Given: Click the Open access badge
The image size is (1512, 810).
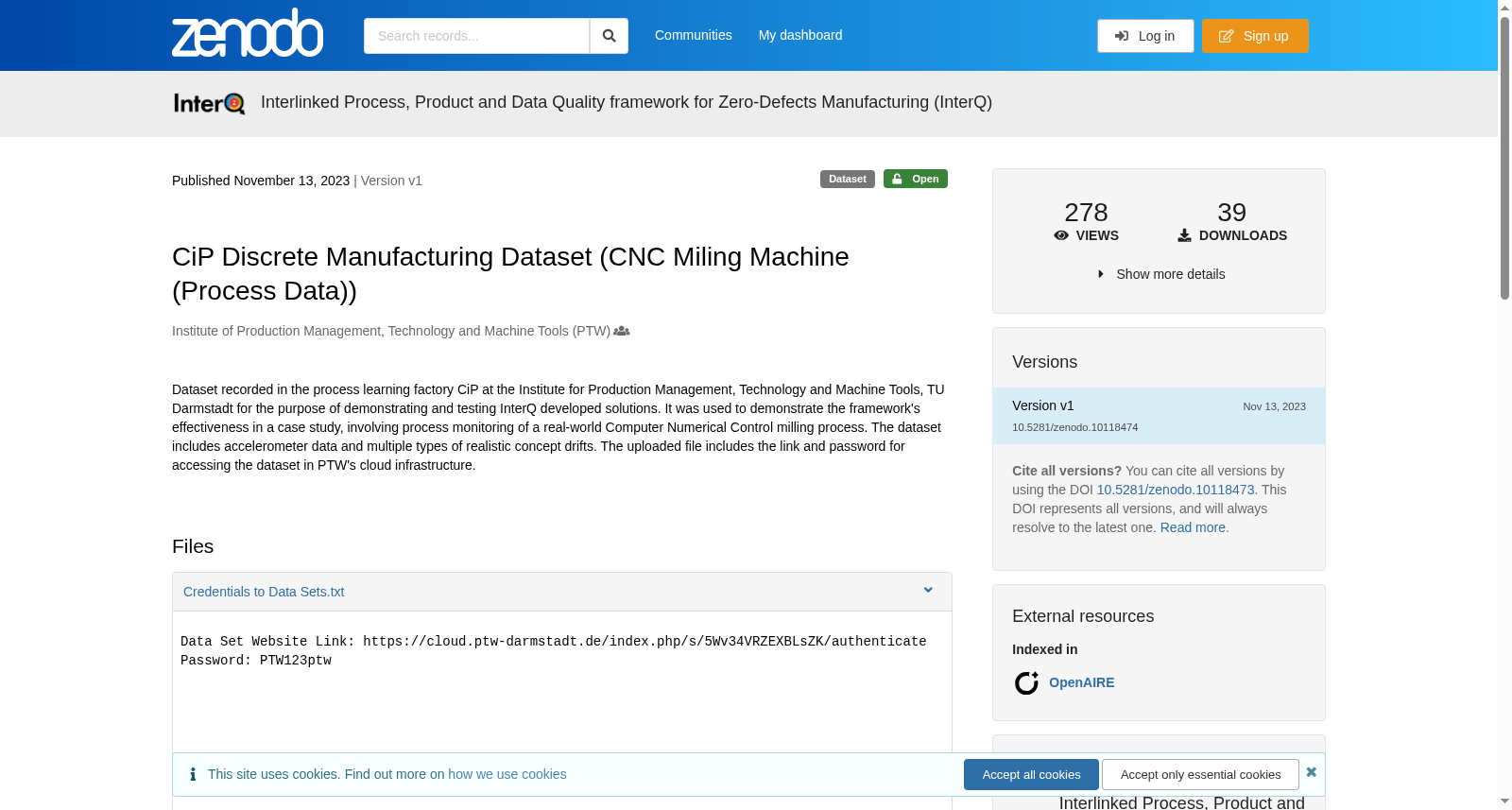Looking at the screenshot, I should pos(916,179).
